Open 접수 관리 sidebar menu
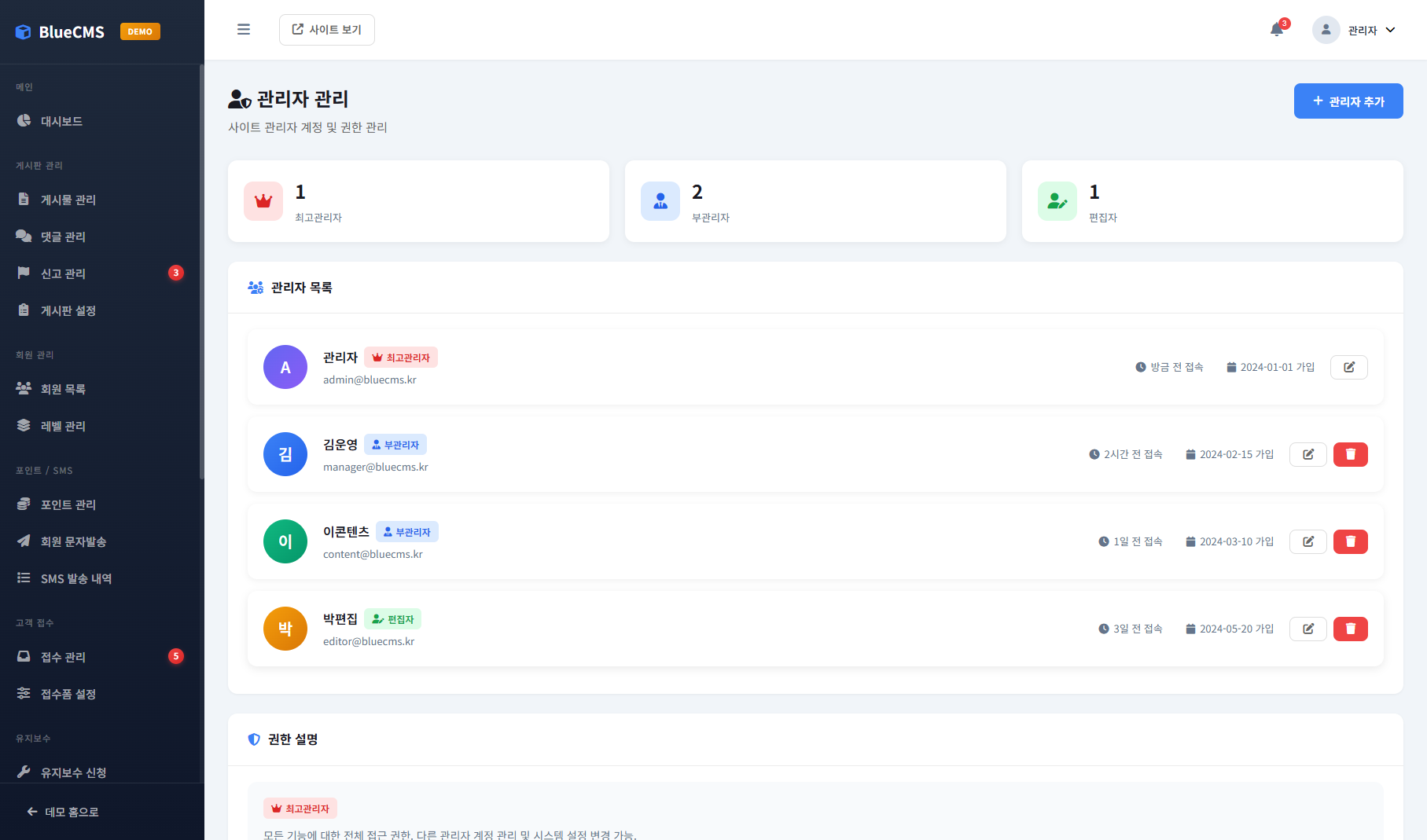The height and width of the screenshot is (840, 1427). 63,657
